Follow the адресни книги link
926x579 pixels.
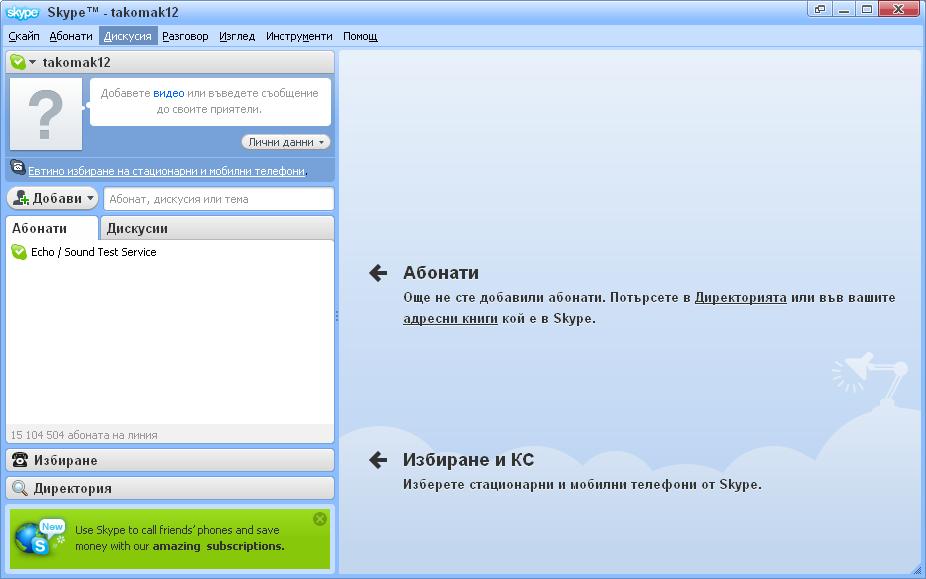pos(451,318)
